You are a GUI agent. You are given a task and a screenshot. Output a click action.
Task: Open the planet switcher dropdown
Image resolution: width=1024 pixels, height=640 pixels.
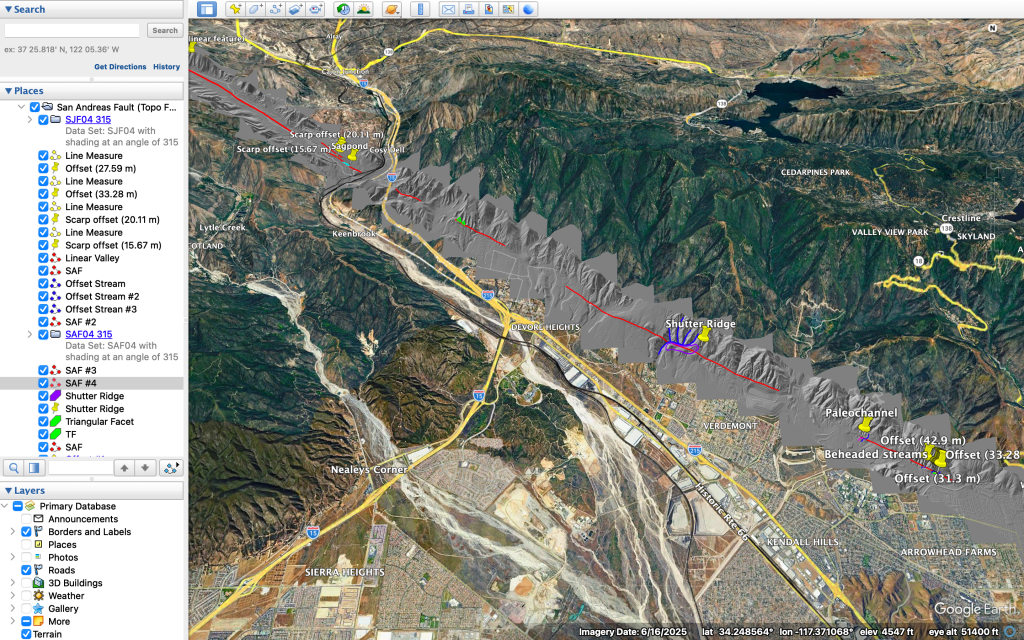392,9
